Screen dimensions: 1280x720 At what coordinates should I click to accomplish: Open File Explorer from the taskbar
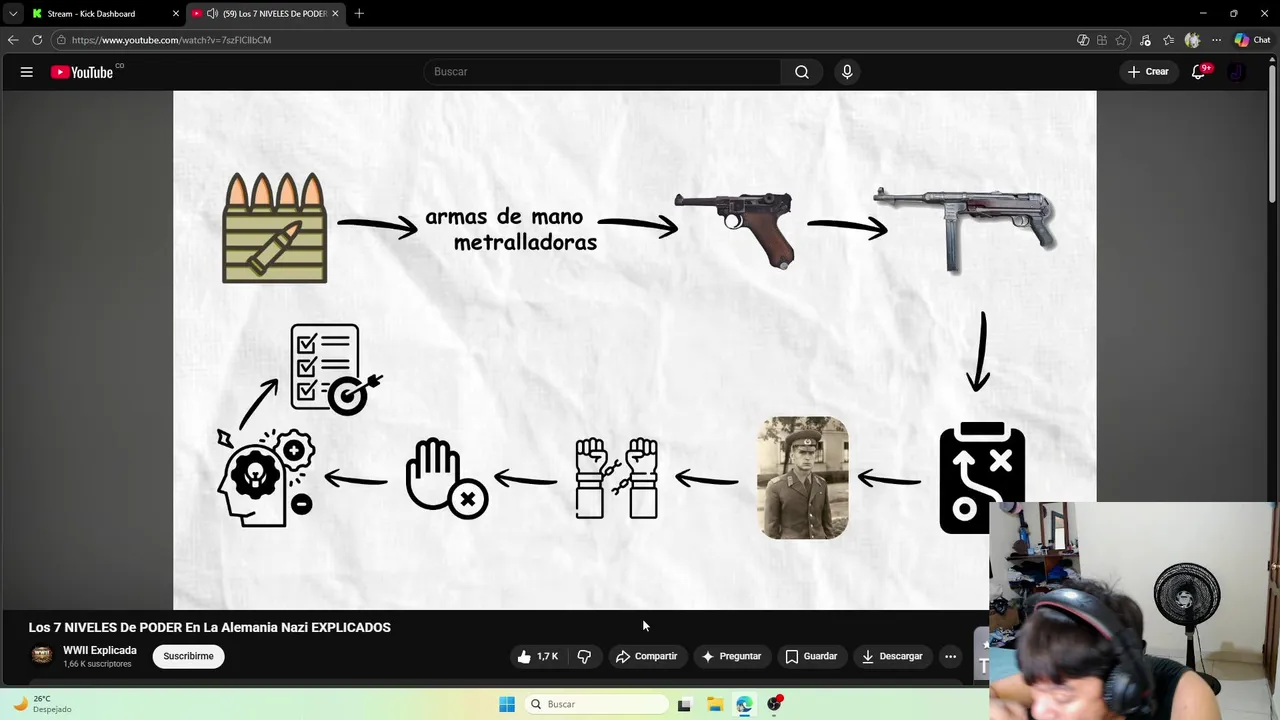point(714,704)
